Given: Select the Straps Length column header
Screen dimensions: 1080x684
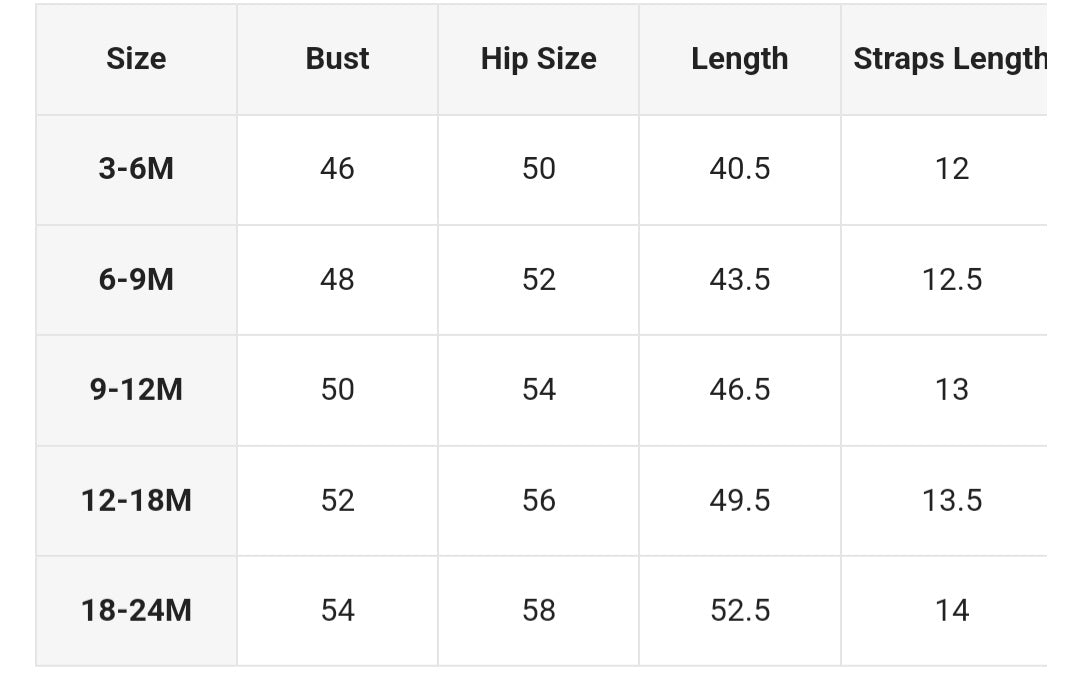Looking at the screenshot, I should pyautogui.click(x=949, y=59).
